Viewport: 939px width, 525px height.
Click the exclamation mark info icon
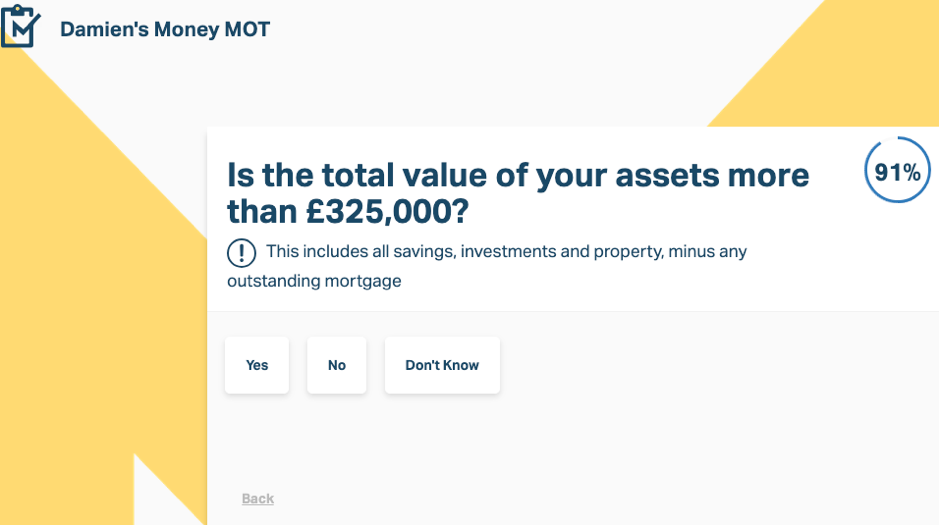pos(241,253)
